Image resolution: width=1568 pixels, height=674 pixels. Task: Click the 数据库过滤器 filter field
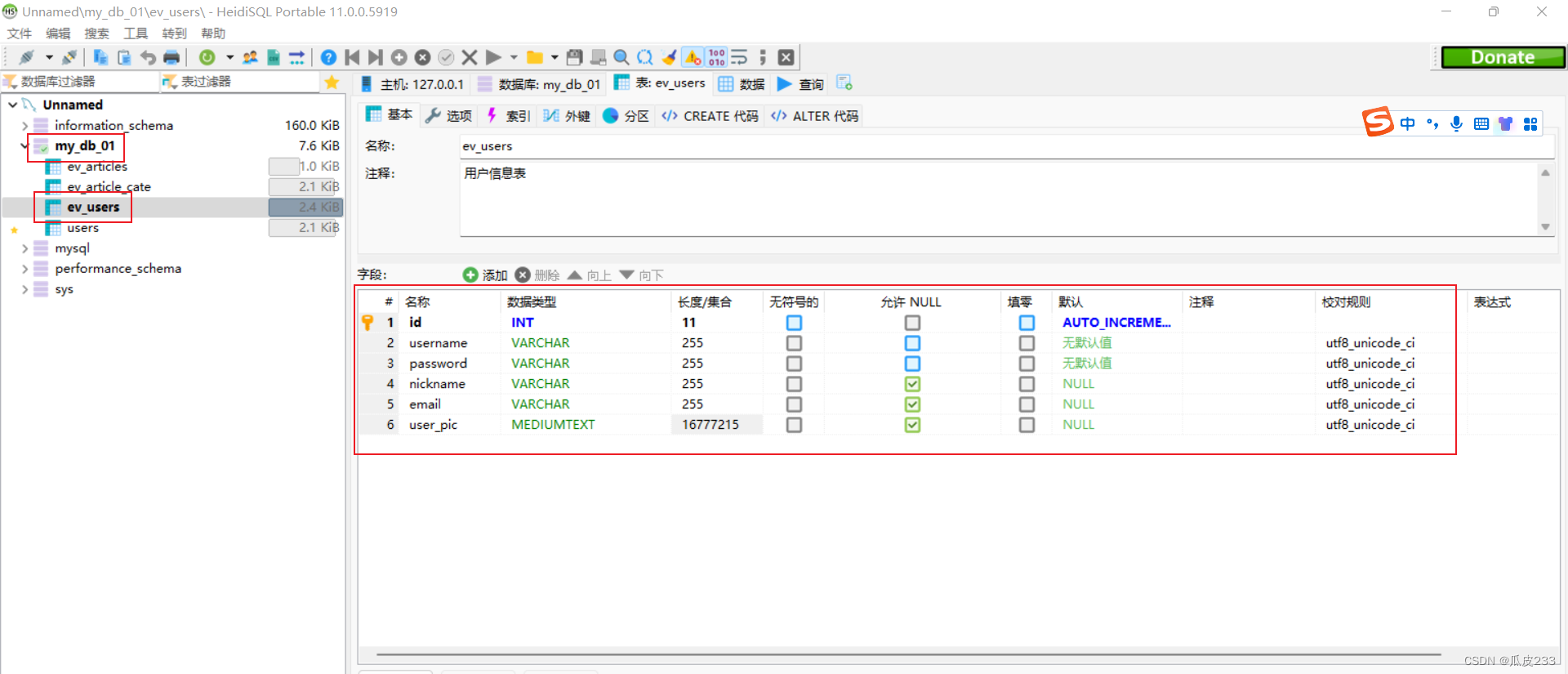82,82
